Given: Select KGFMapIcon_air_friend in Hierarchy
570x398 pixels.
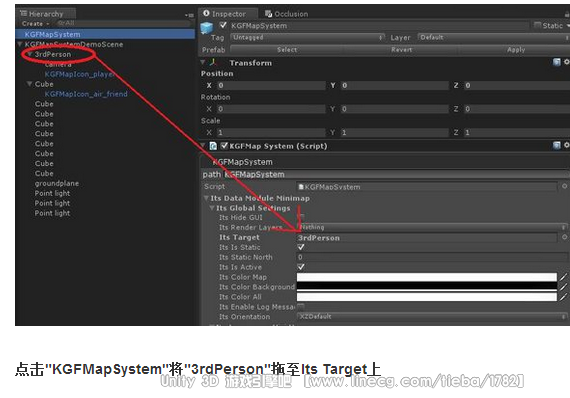Looking at the screenshot, I should (86, 94).
